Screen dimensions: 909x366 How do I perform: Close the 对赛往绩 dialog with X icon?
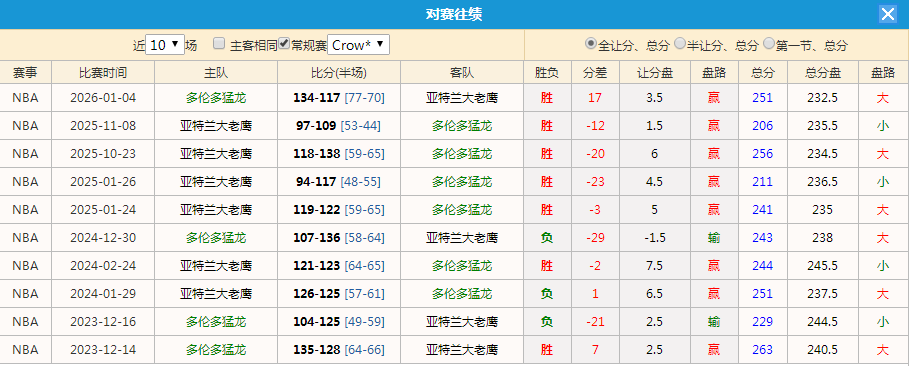point(888,15)
